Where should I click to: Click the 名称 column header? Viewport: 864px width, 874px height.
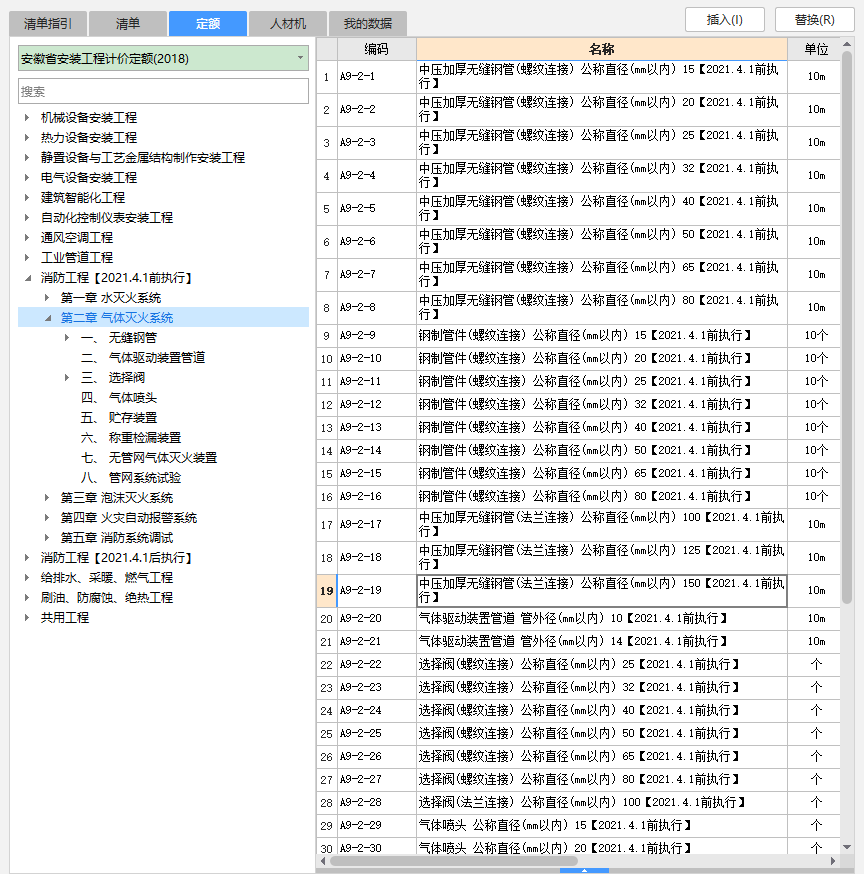(601, 49)
